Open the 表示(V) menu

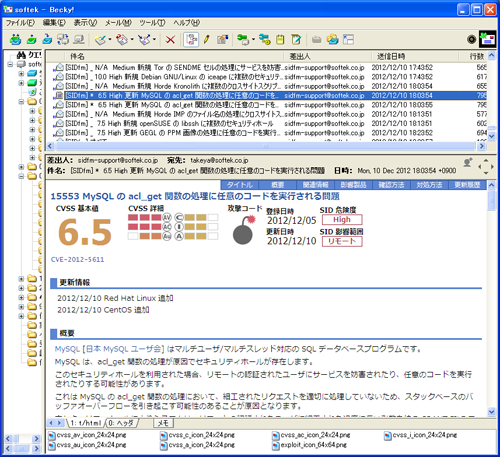click(85, 23)
